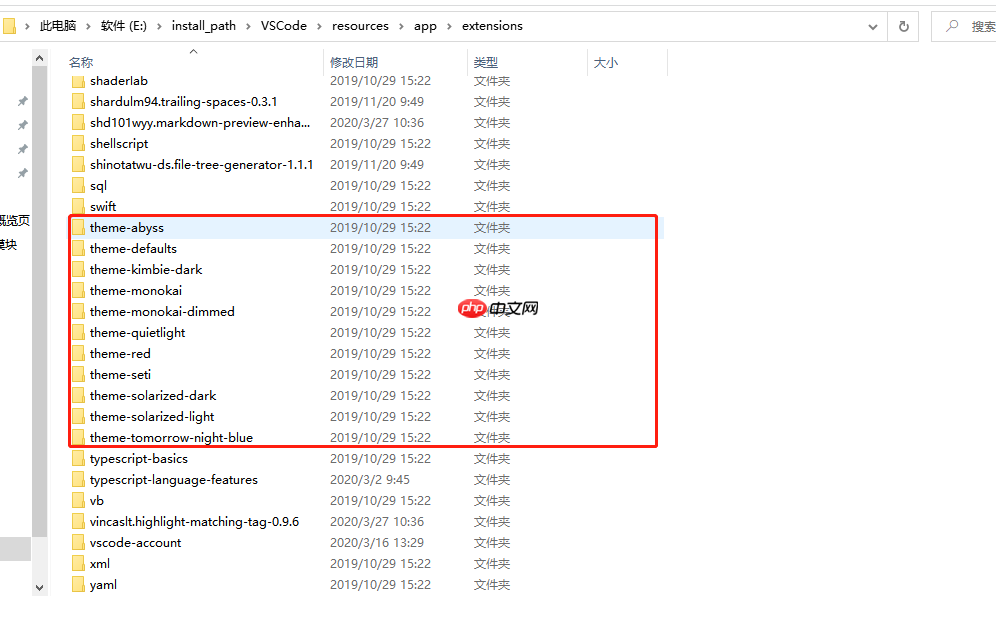Expand chevron after resources breadcrumb
Screen dimensions: 996x618
pyautogui.click(x=401, y=27)
